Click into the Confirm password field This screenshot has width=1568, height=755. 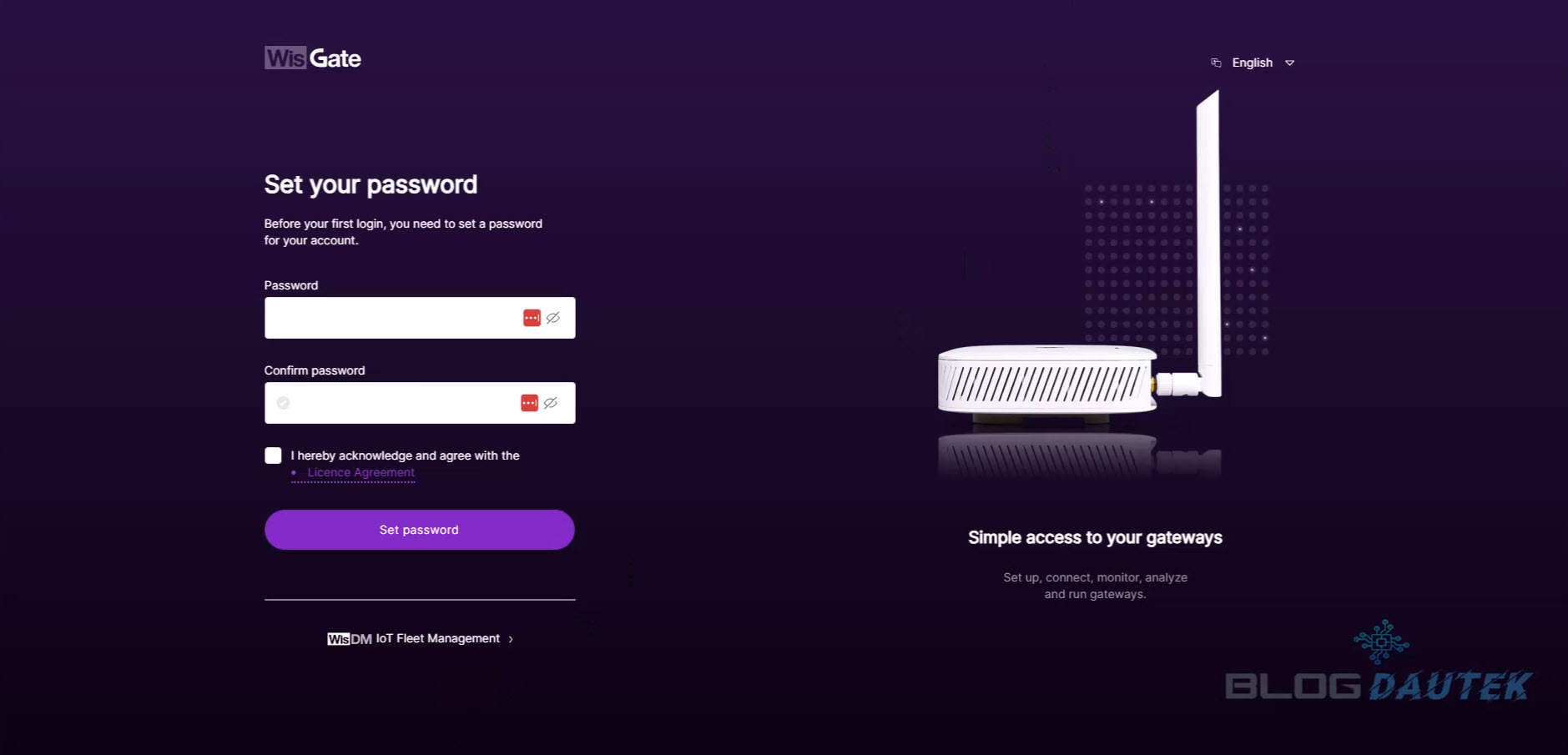(x=401, y=403)
